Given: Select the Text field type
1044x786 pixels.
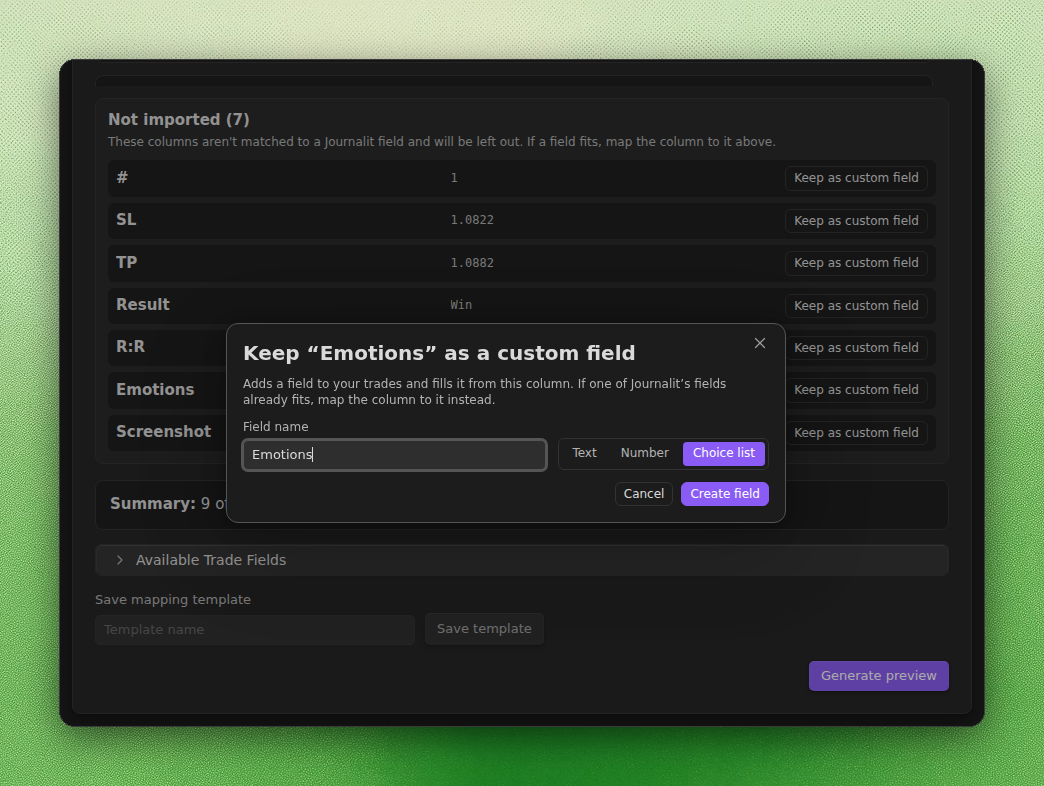Looking at the screenshot, I should pos(584,453).
